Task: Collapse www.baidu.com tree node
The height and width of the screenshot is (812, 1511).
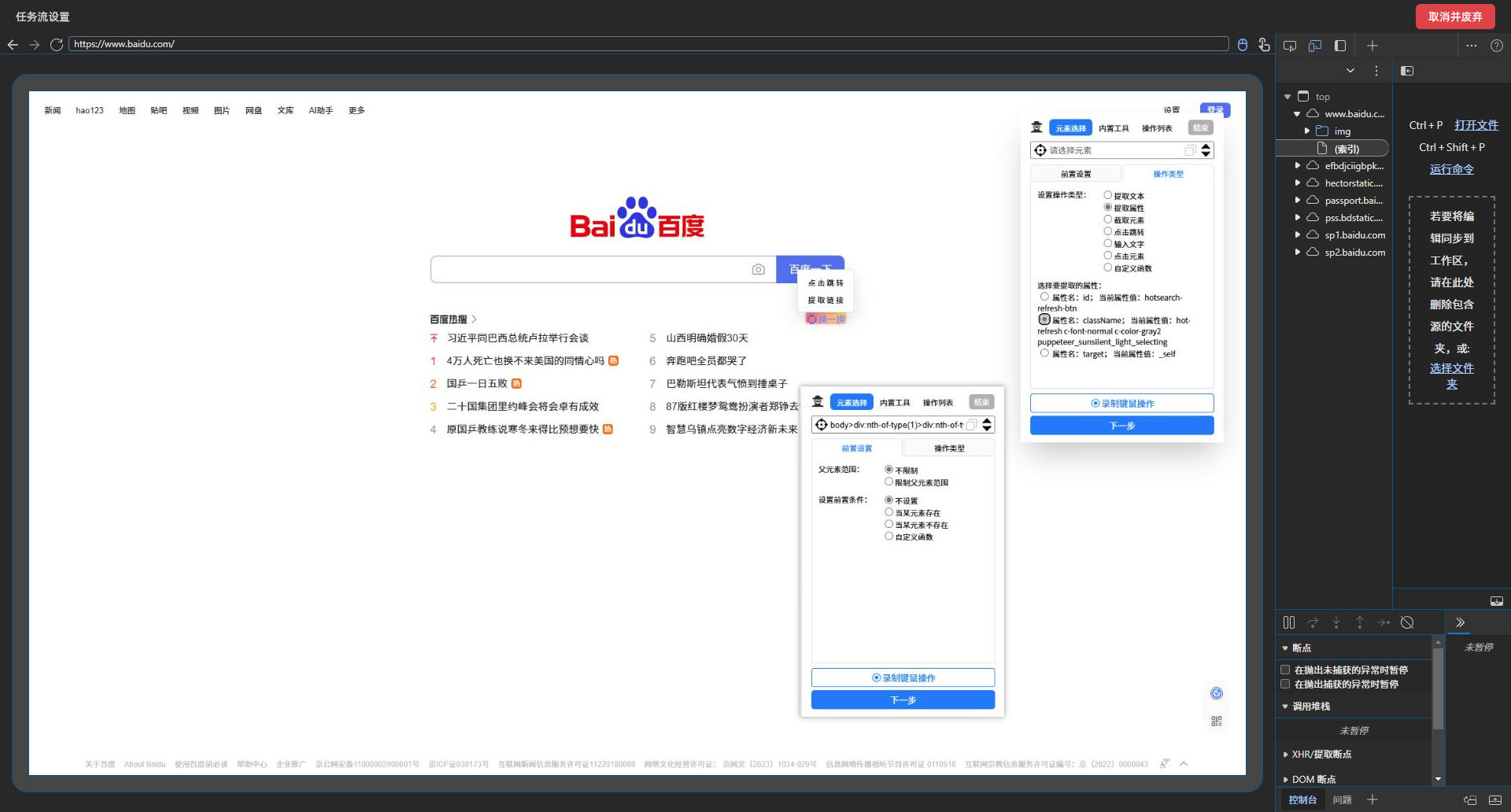Action: point(1297,114)
